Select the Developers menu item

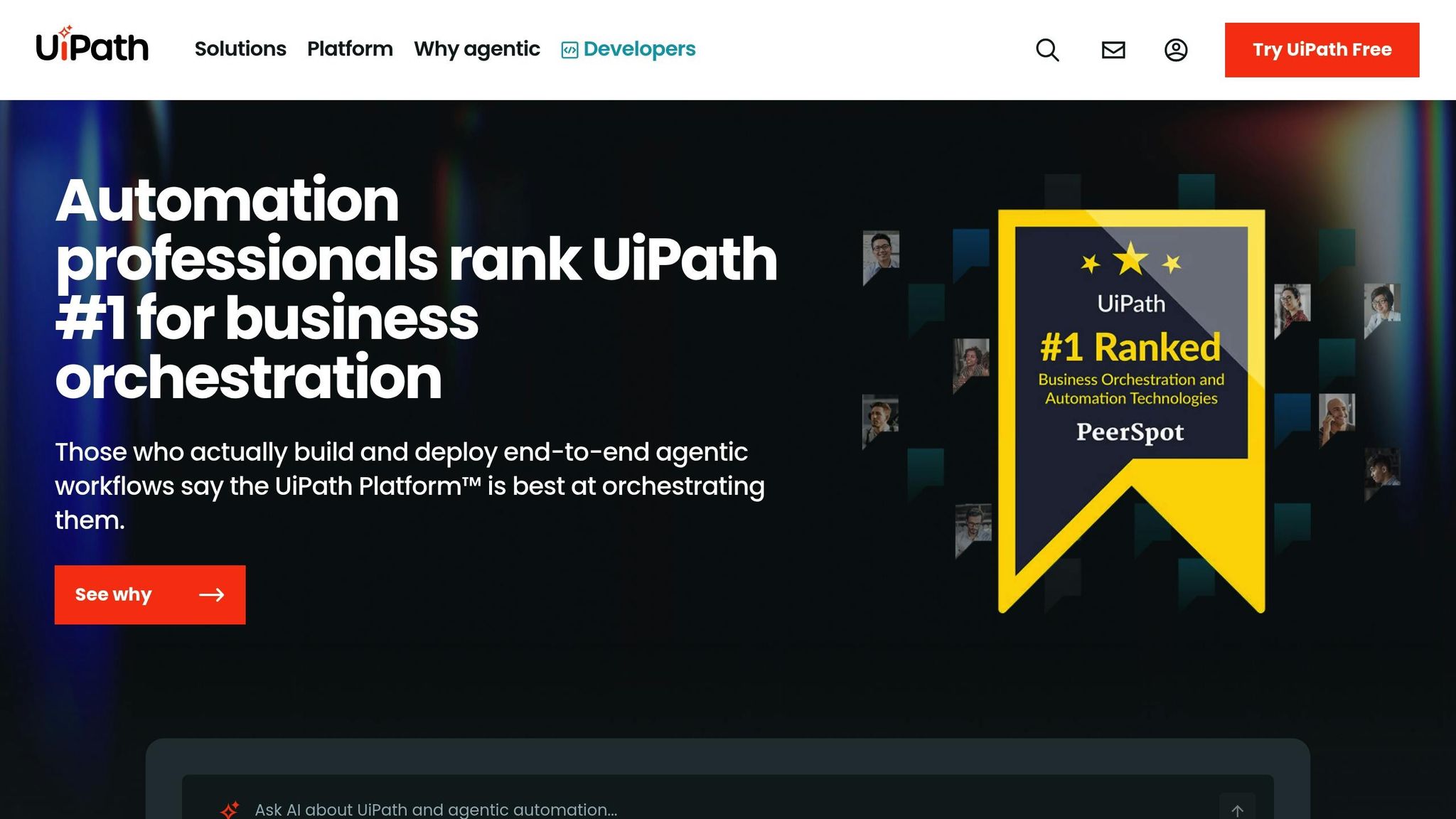tap(638, 50)
